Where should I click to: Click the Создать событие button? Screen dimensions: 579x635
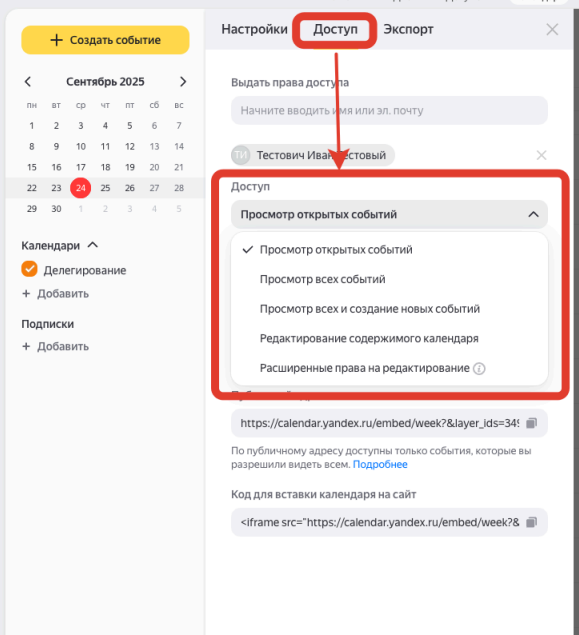click(x=105, y=40)
